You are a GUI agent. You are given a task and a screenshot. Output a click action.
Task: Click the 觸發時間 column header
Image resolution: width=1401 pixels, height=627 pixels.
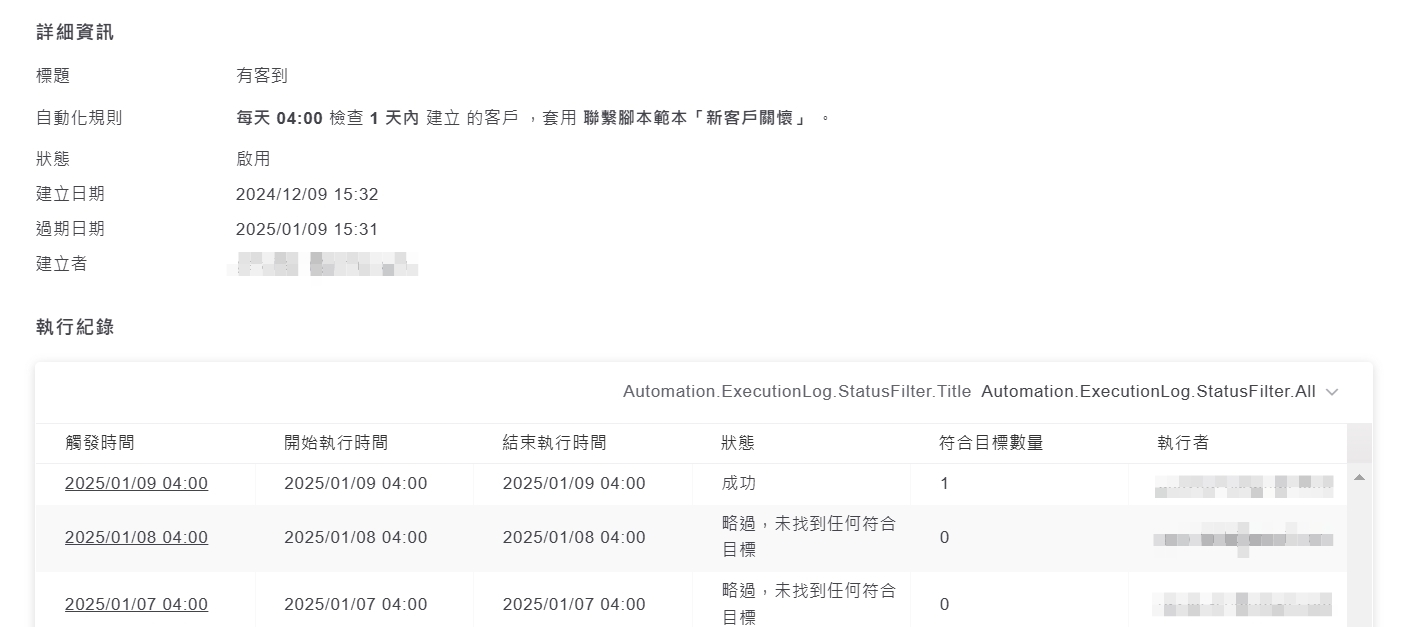pyautogui.click(x=99, y=443)
